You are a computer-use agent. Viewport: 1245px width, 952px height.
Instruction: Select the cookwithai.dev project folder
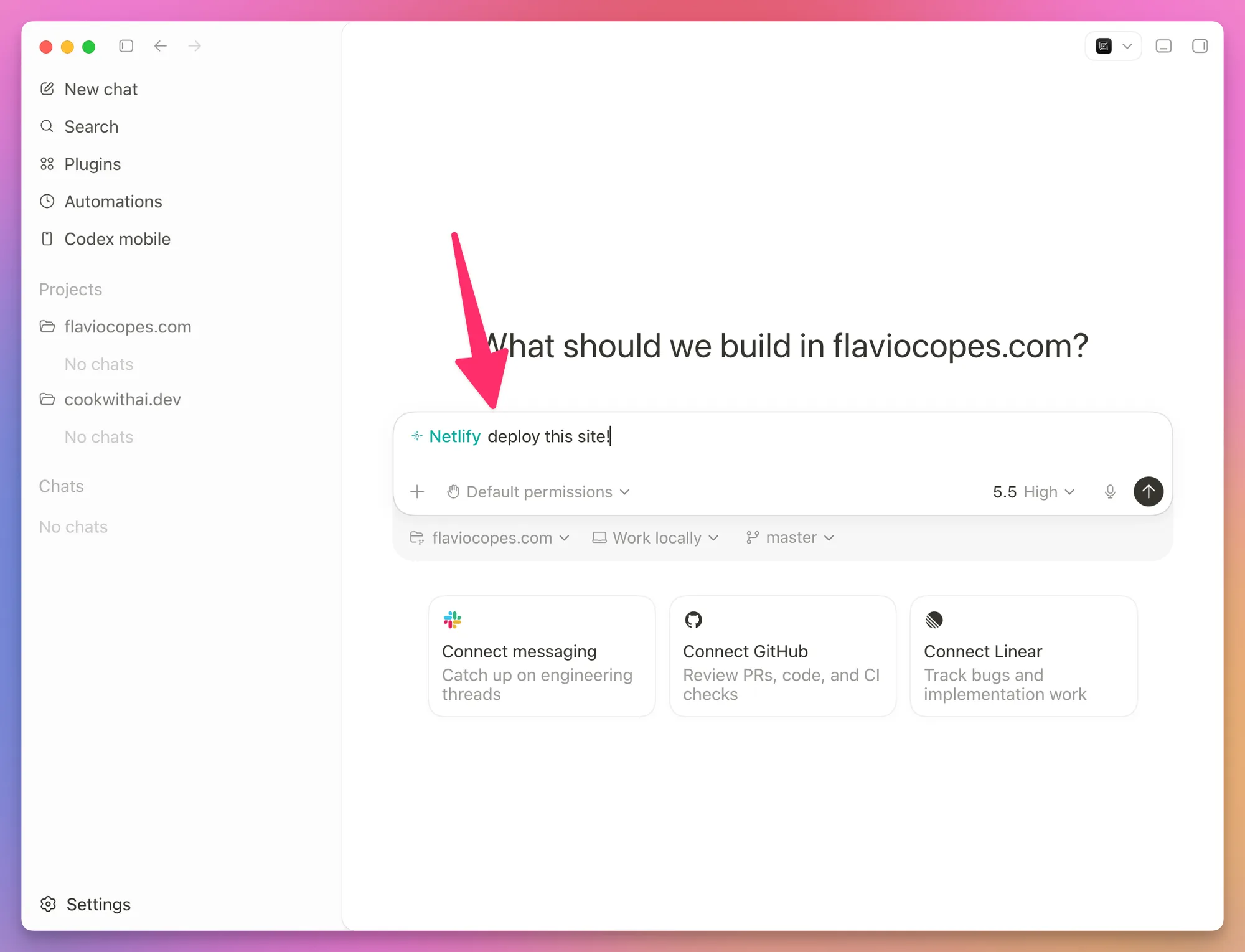pos(110,399)
